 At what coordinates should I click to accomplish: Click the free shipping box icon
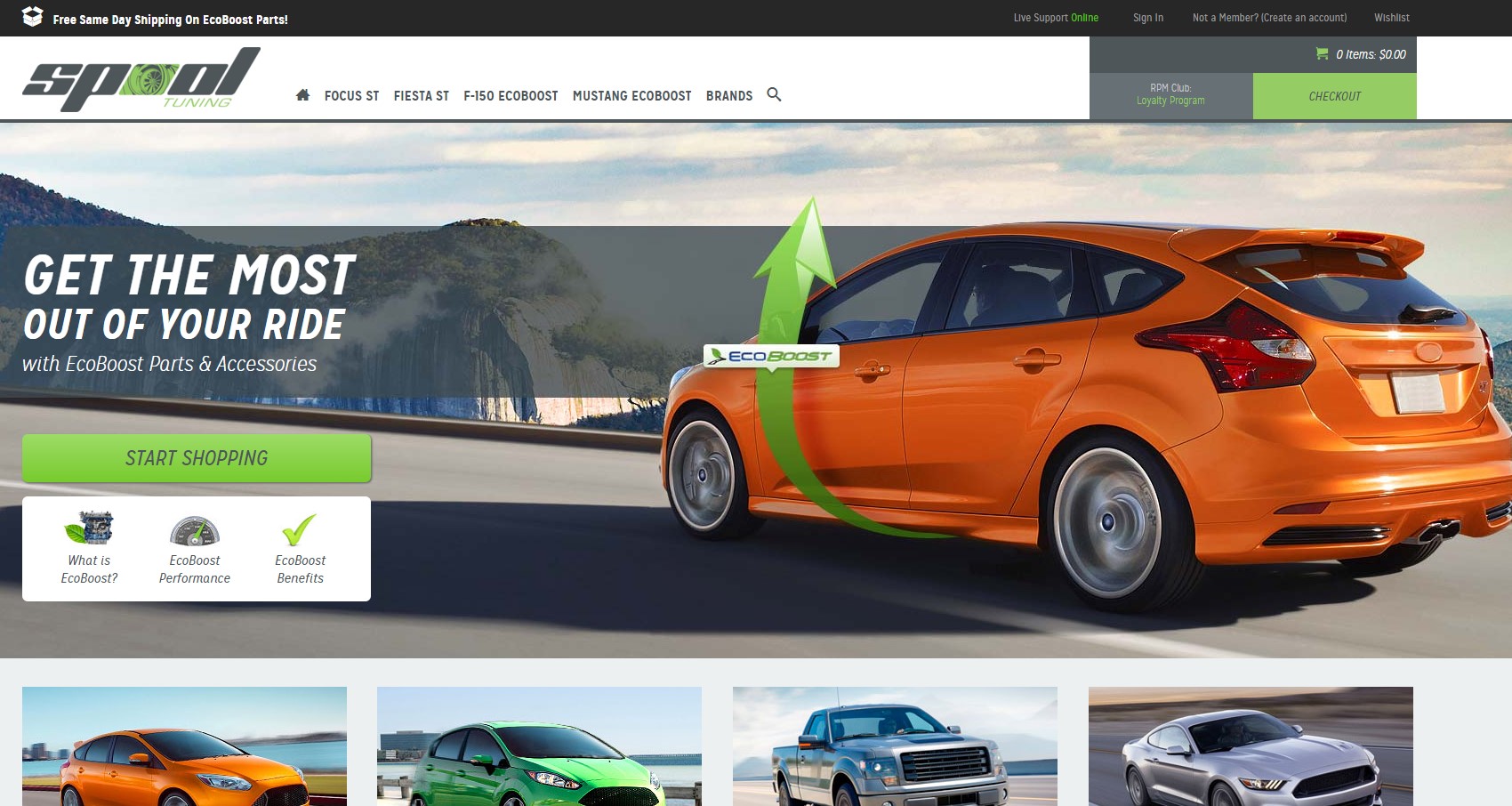click(32, 17)
